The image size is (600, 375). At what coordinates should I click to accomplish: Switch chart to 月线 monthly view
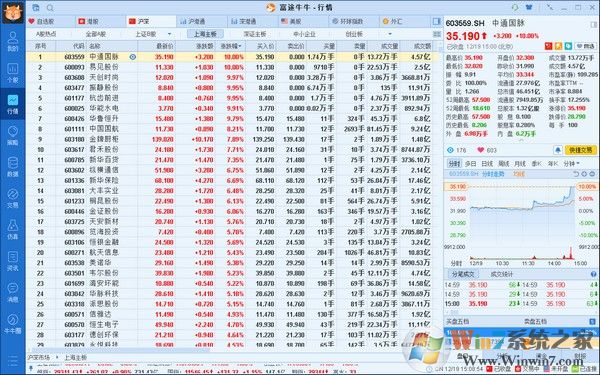[520, 164]
